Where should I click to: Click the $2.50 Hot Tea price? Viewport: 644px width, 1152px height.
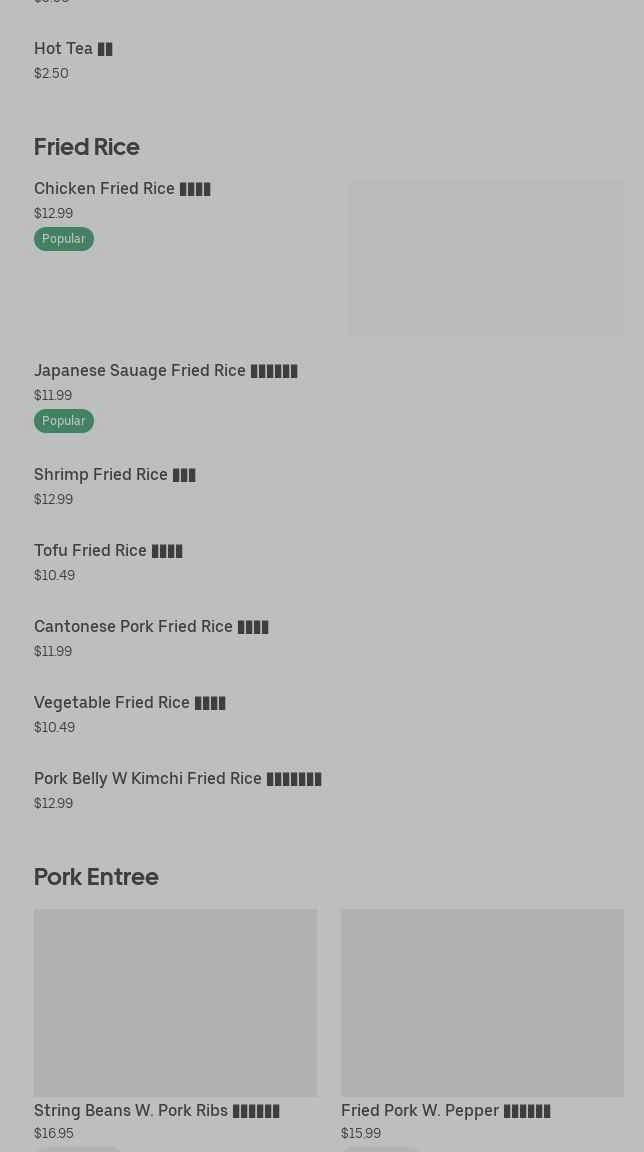51,73
